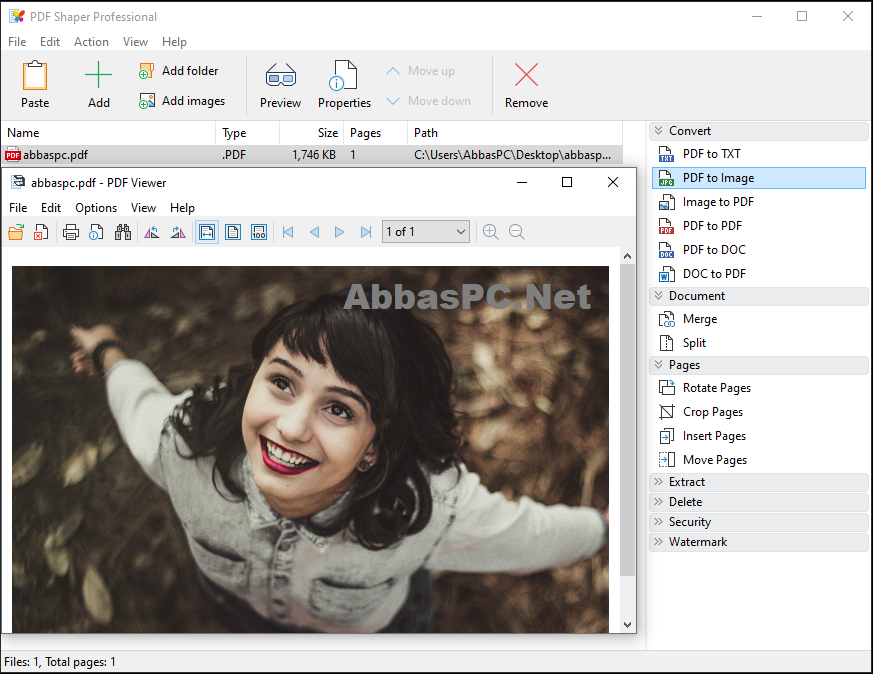Click Add images in the toolbar

[x=182, y=101]
